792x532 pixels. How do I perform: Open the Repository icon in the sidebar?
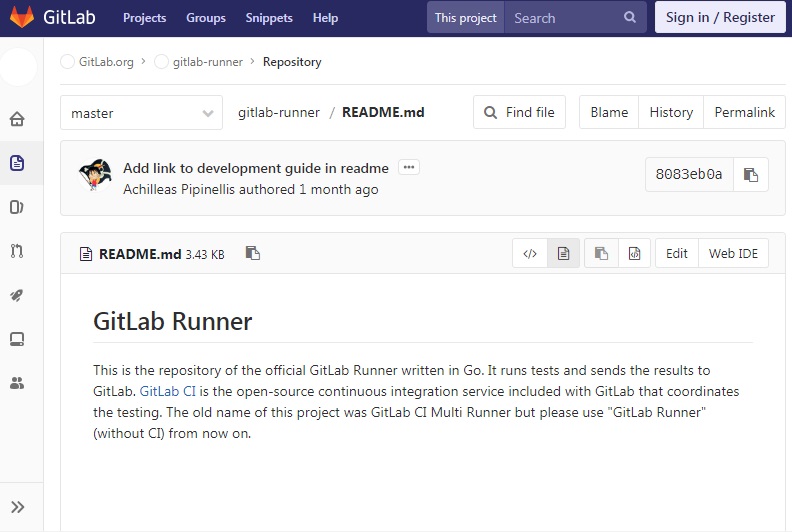pyautogui.click(x=17, y=163)
